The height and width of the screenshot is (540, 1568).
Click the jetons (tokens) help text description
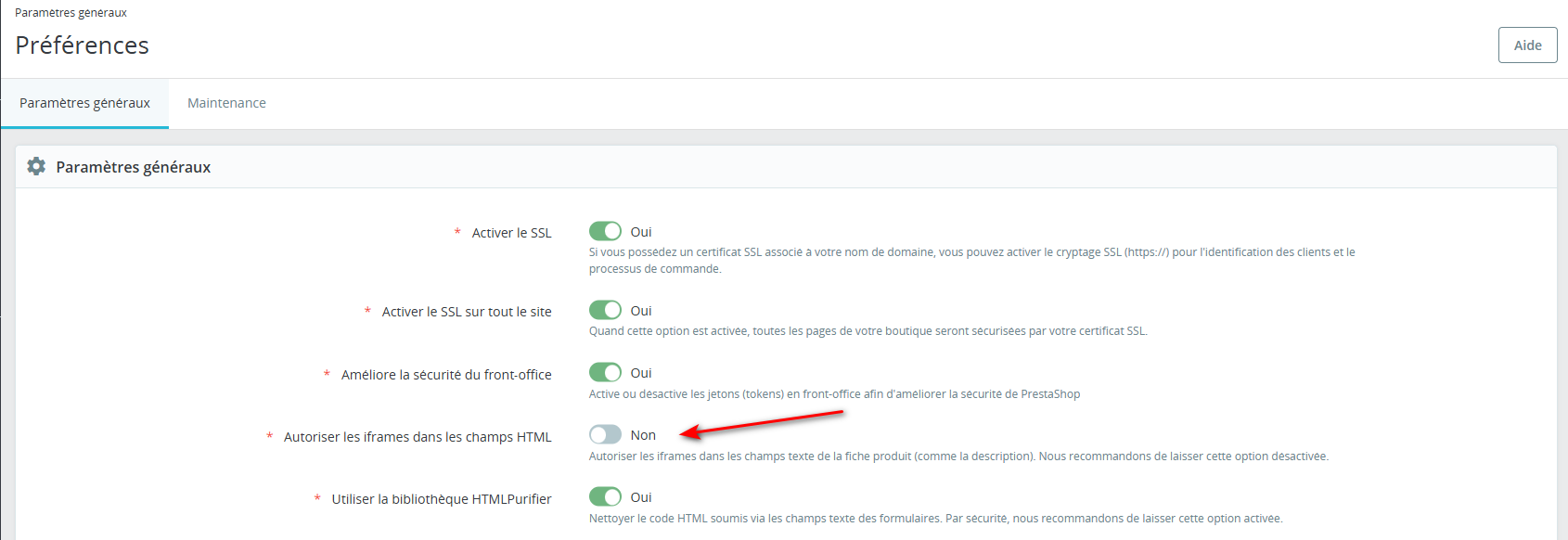click(x=834, y=394)
